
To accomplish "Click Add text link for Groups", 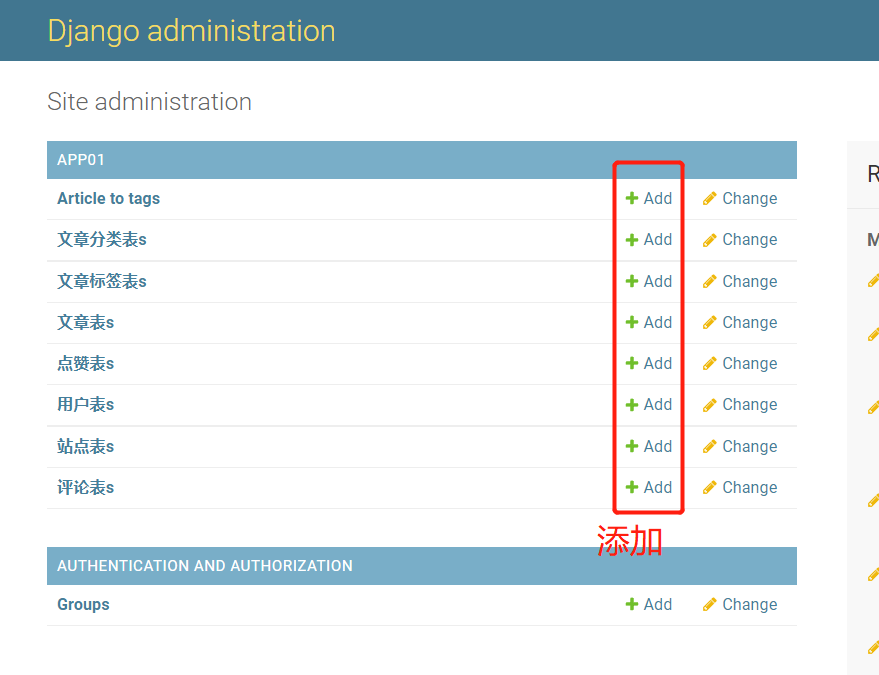I will coord(658,604).
